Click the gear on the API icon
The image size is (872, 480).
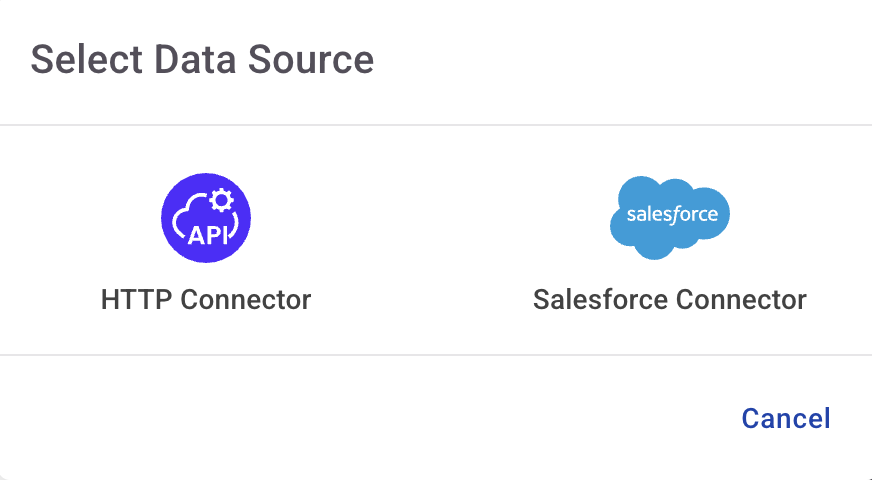220,199
